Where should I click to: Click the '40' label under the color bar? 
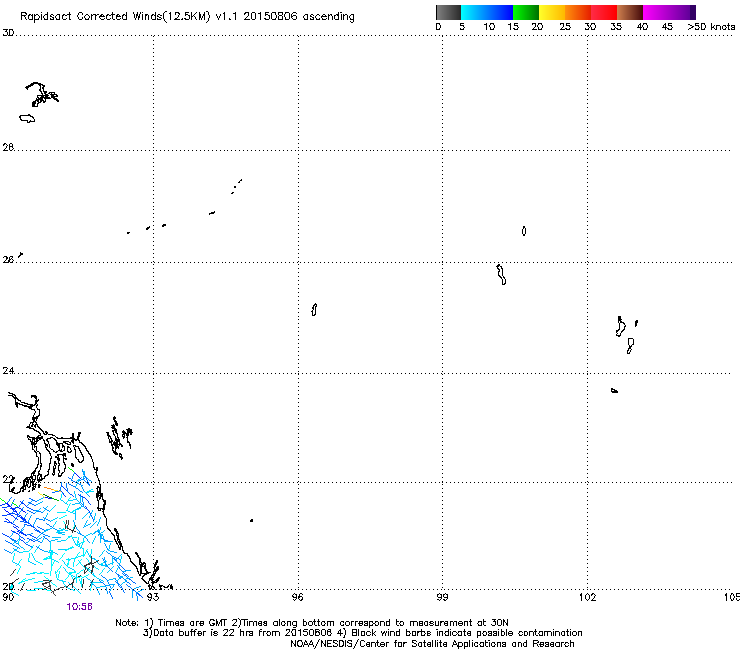[642, 27]
